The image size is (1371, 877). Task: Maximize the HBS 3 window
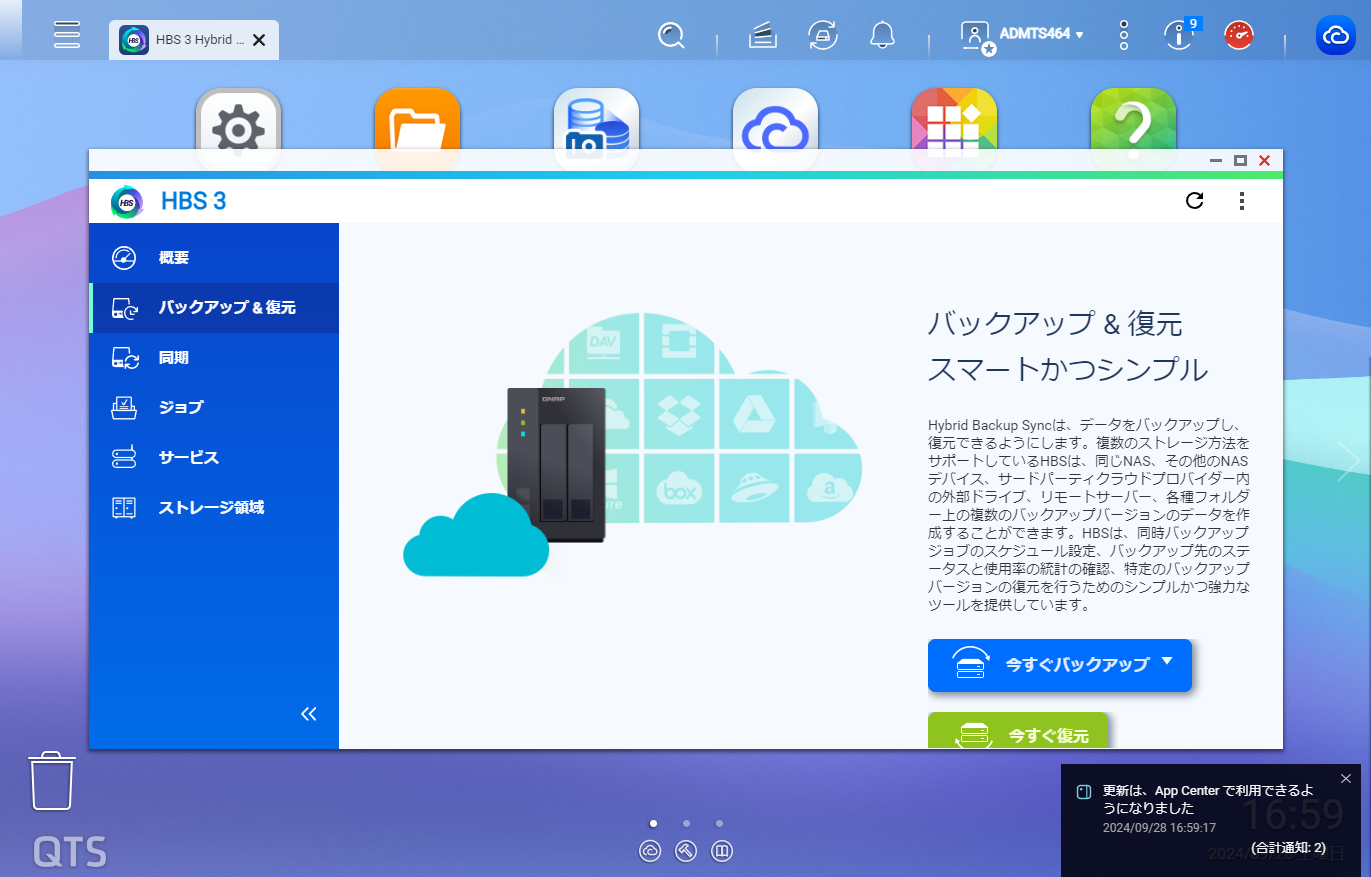tap(1241, 161)
